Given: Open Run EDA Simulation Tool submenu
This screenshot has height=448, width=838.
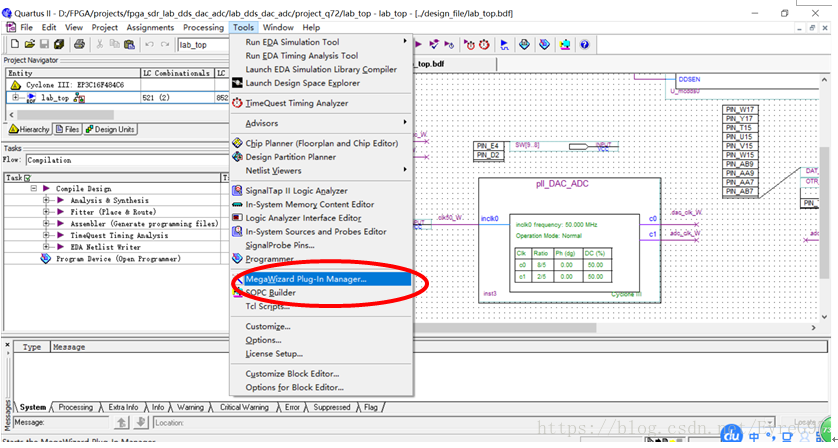Looking at the screenshot, I should tap(321, 42).
